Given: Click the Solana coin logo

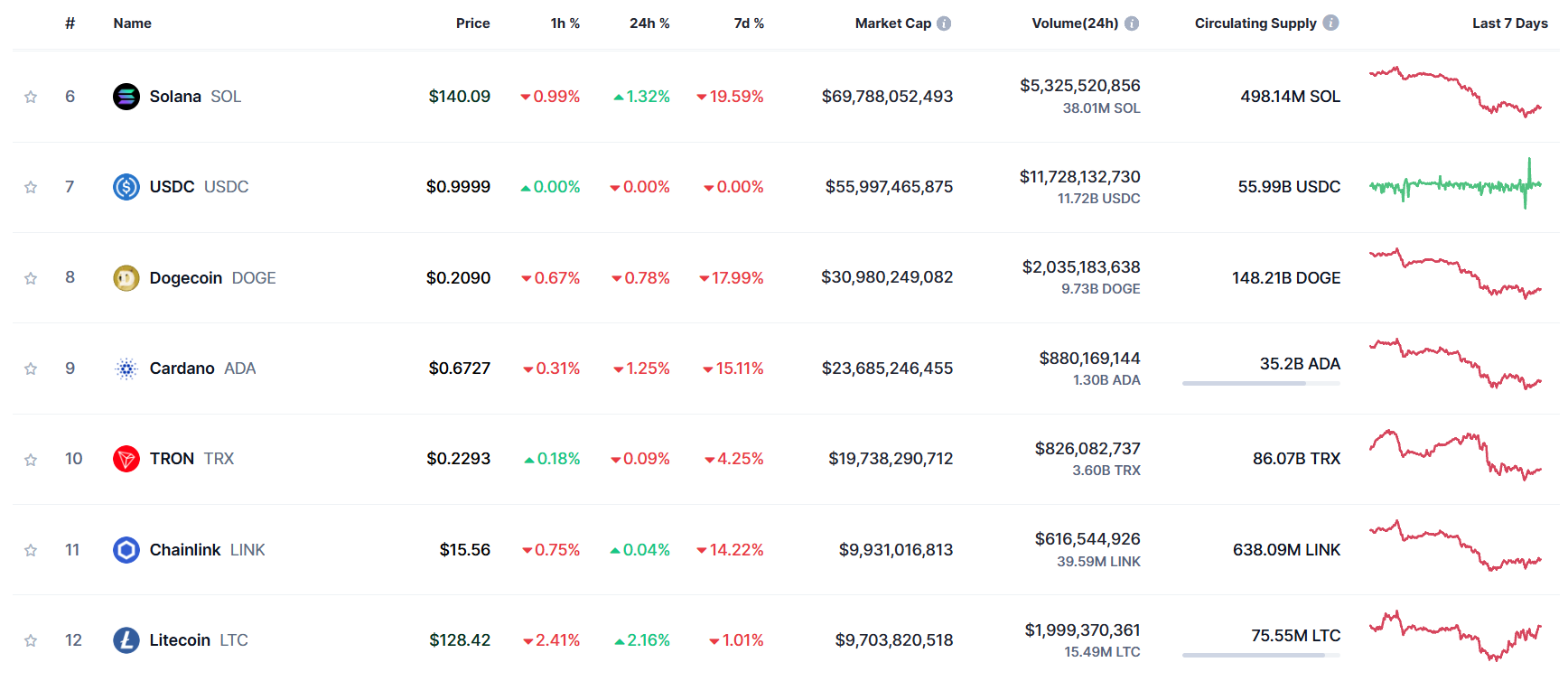Looking at the screenshot, I should 126,97.
